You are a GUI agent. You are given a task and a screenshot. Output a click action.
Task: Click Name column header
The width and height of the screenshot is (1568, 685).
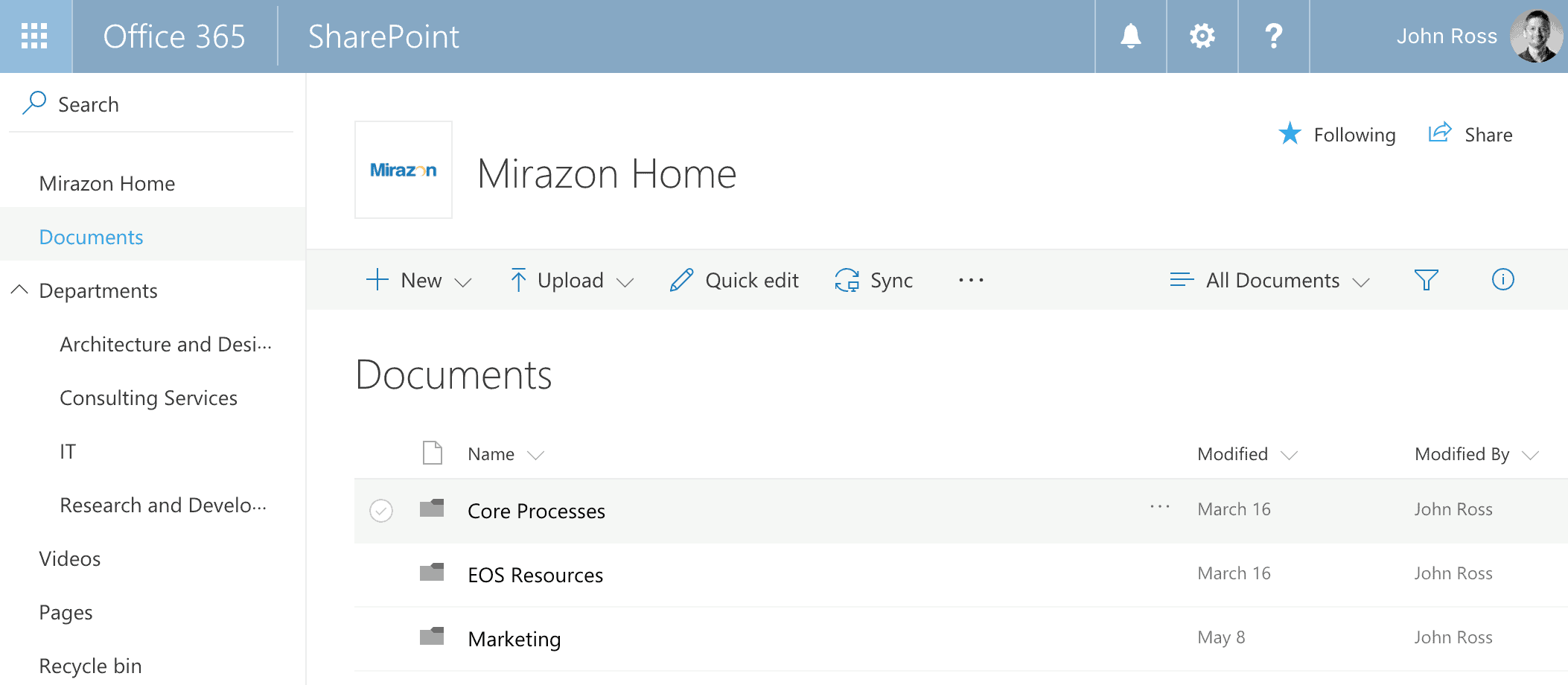coord(491,454)
